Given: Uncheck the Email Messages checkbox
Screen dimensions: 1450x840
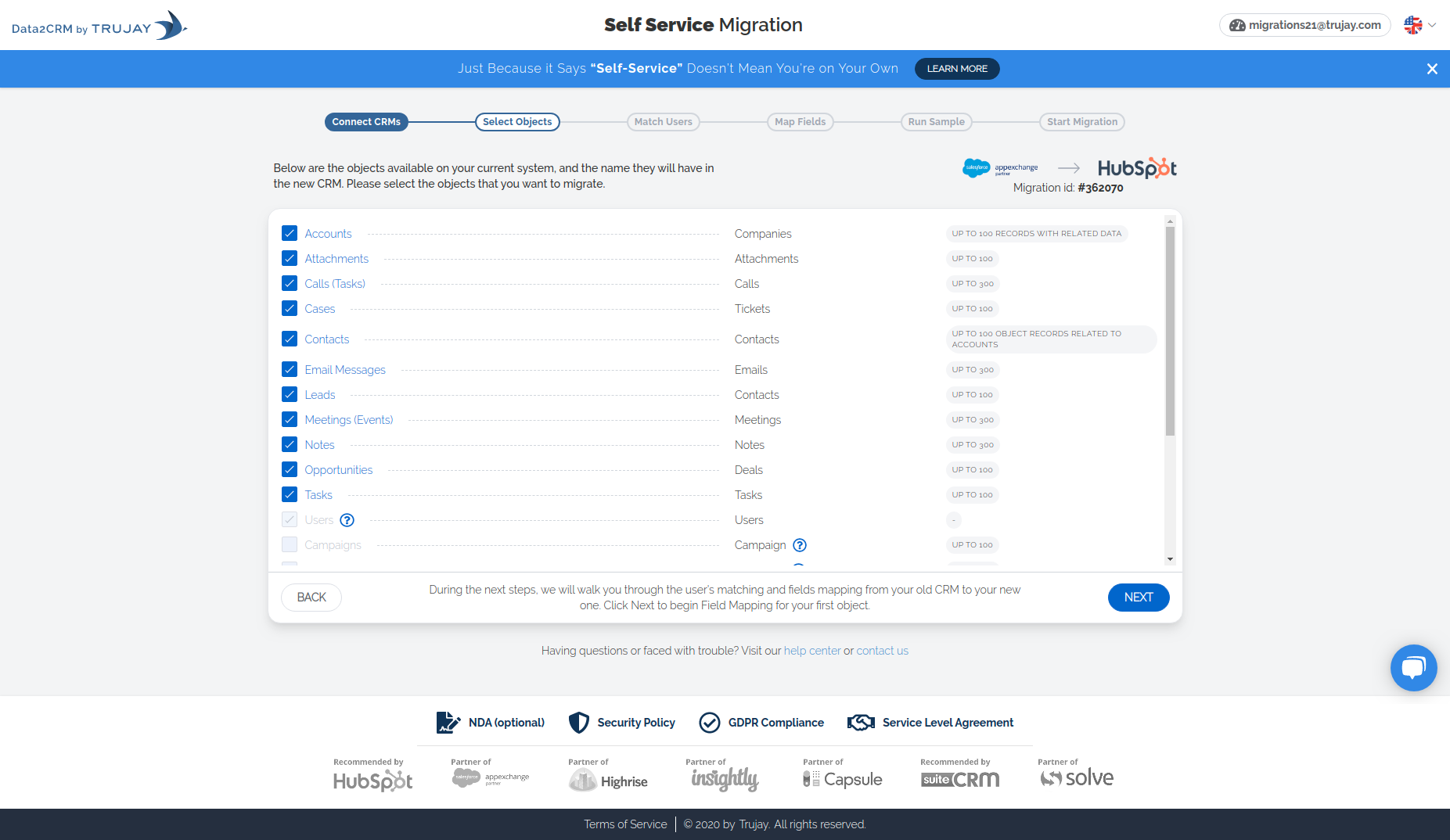Looking at the screenshot, I should pyautogui.click(x=290, y=369).
